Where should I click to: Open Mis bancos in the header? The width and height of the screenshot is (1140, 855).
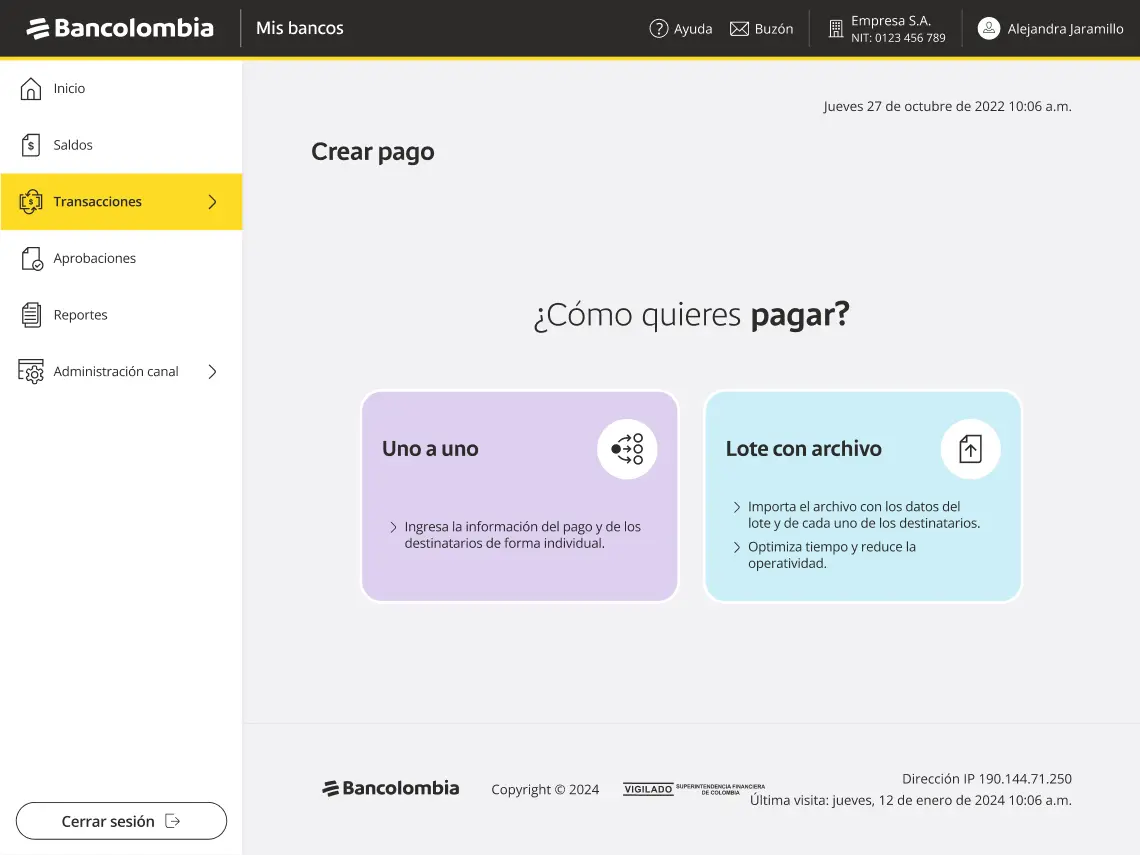pos(299,28)
